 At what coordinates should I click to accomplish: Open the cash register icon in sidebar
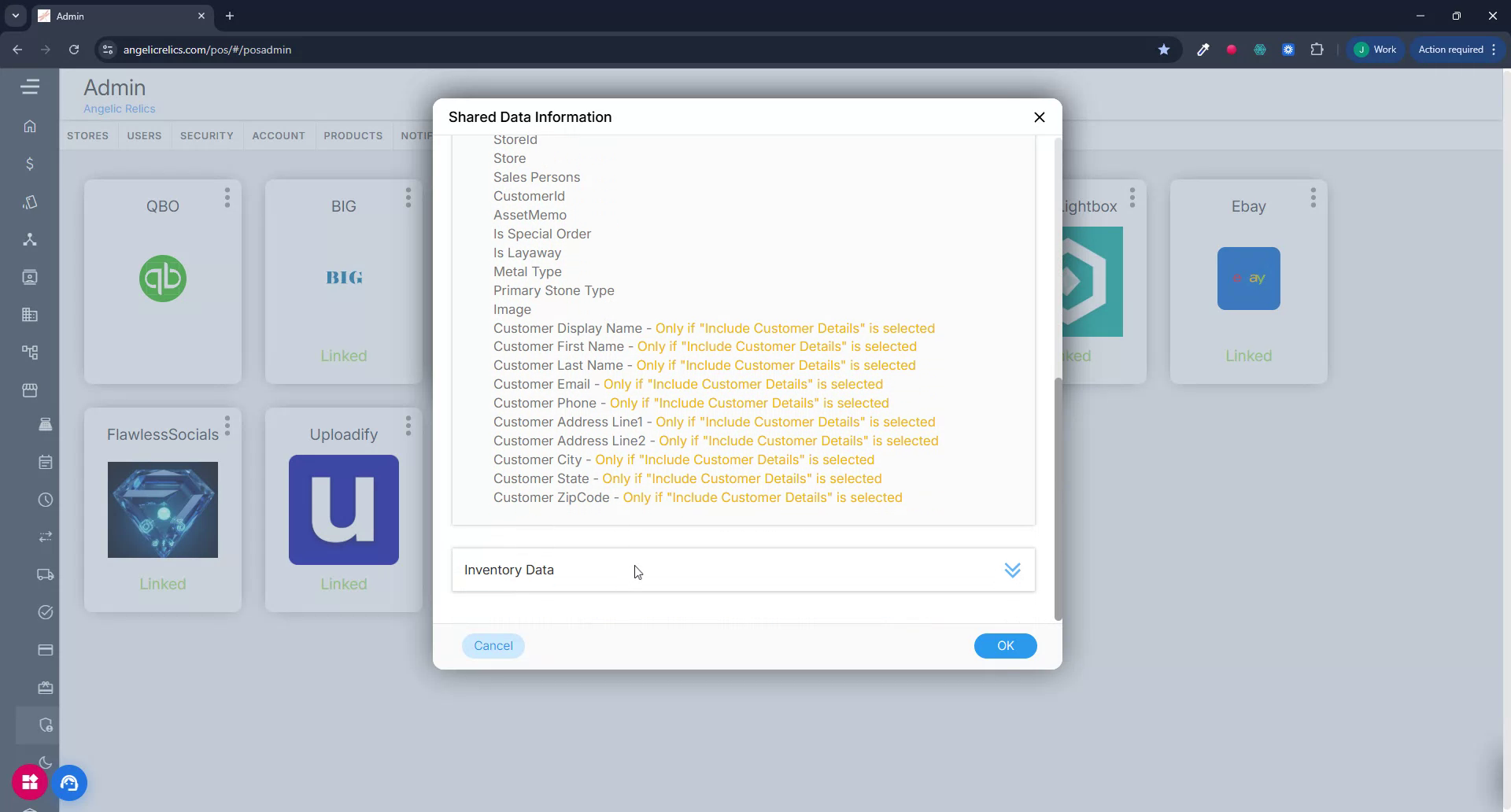click(x=46, y=424)
